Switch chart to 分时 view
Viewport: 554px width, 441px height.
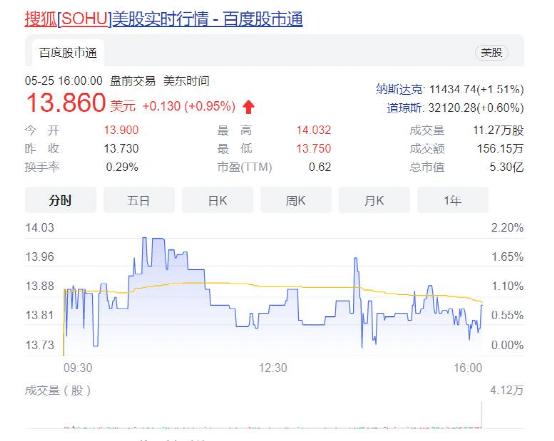pos(60,200)
